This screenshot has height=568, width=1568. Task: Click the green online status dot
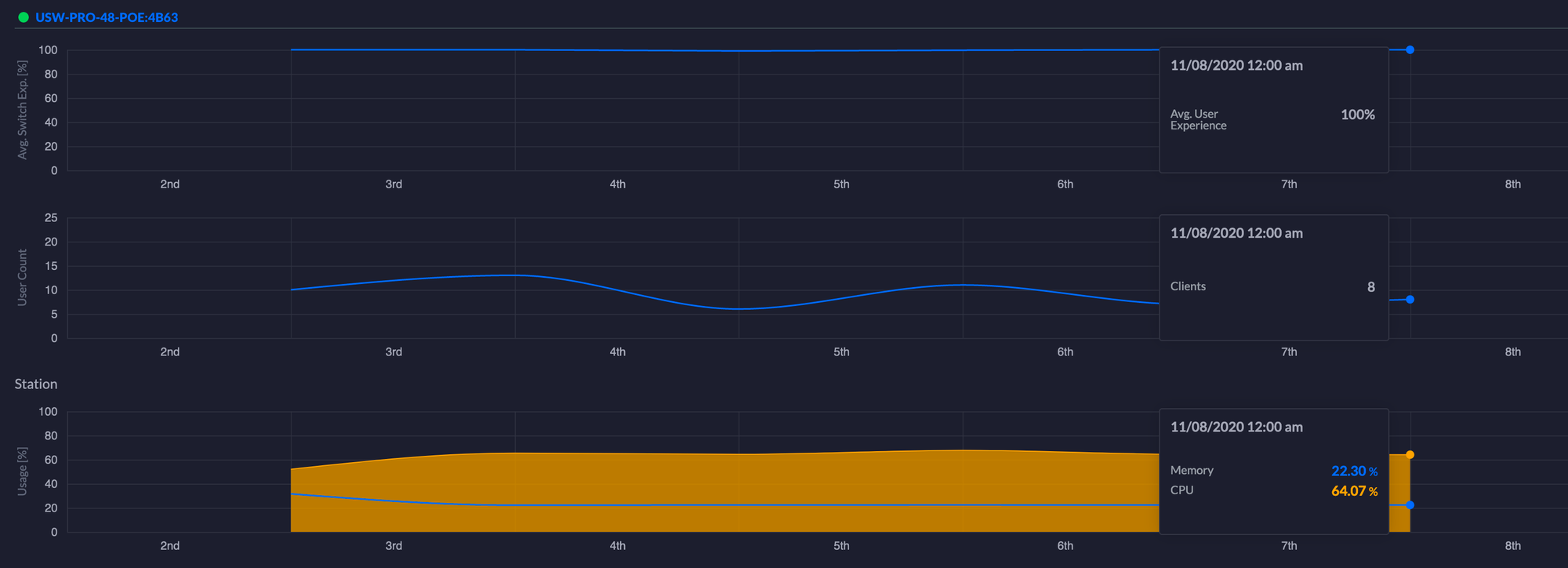tap(24, 17)
